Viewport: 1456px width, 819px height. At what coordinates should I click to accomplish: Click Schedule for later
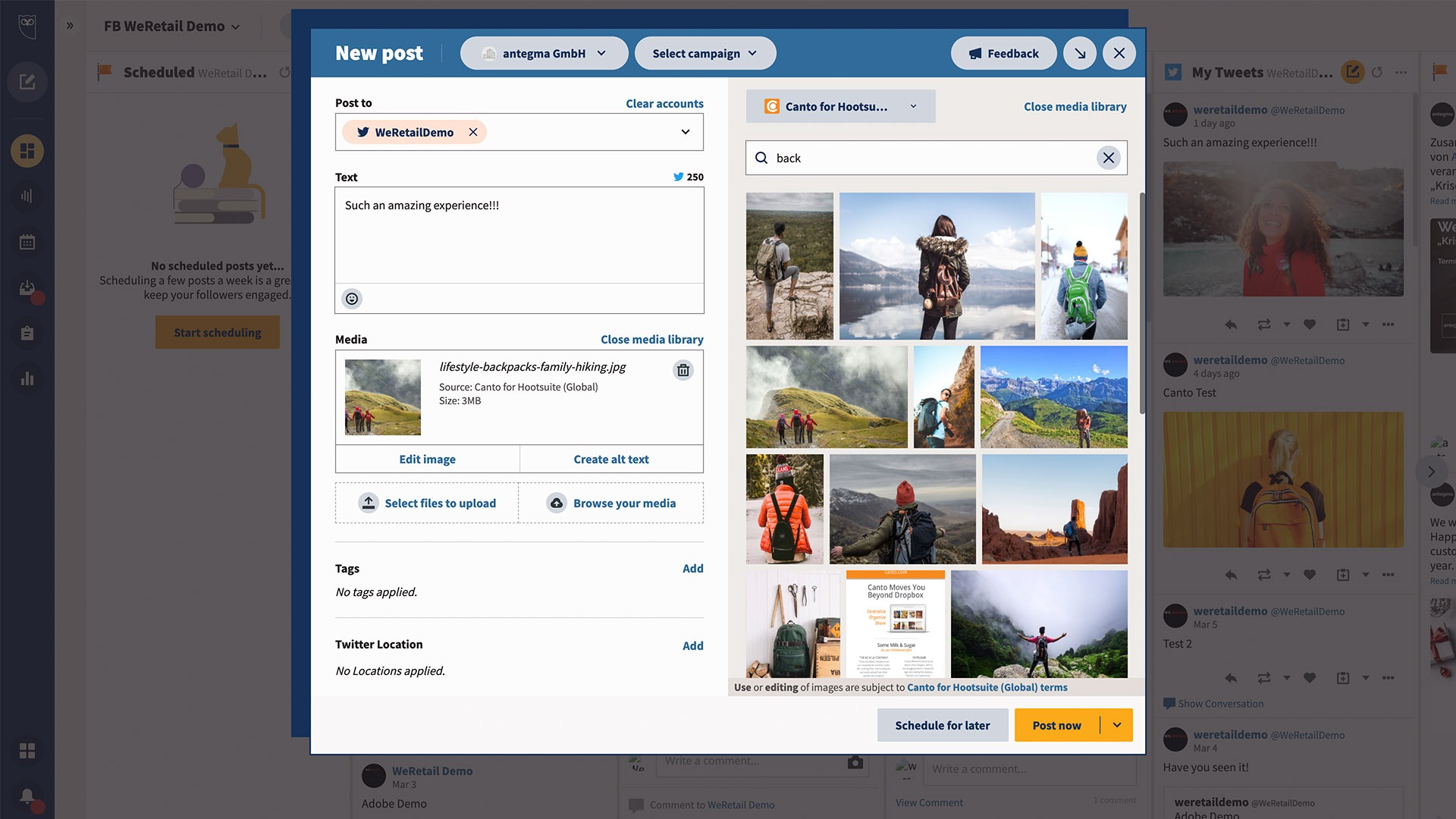(x=943, y=725)
